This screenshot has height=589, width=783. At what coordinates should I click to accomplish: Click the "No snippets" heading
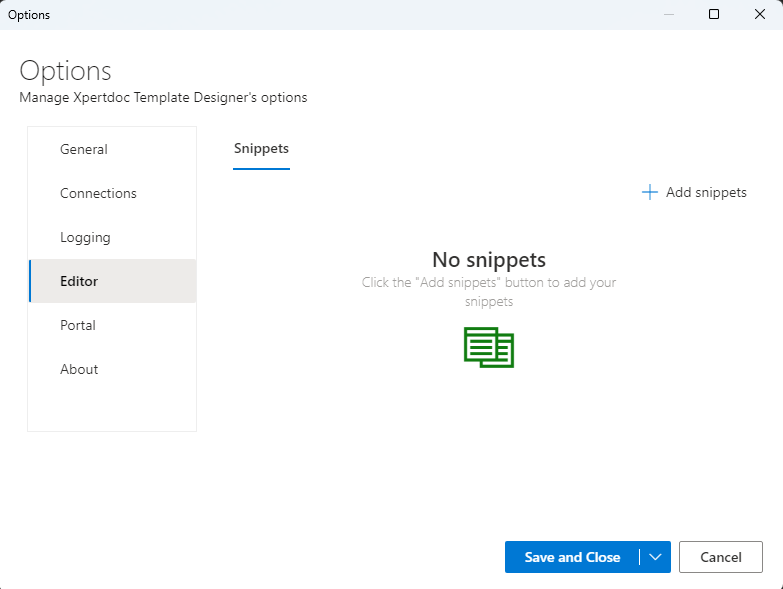(x=489, y=260)
